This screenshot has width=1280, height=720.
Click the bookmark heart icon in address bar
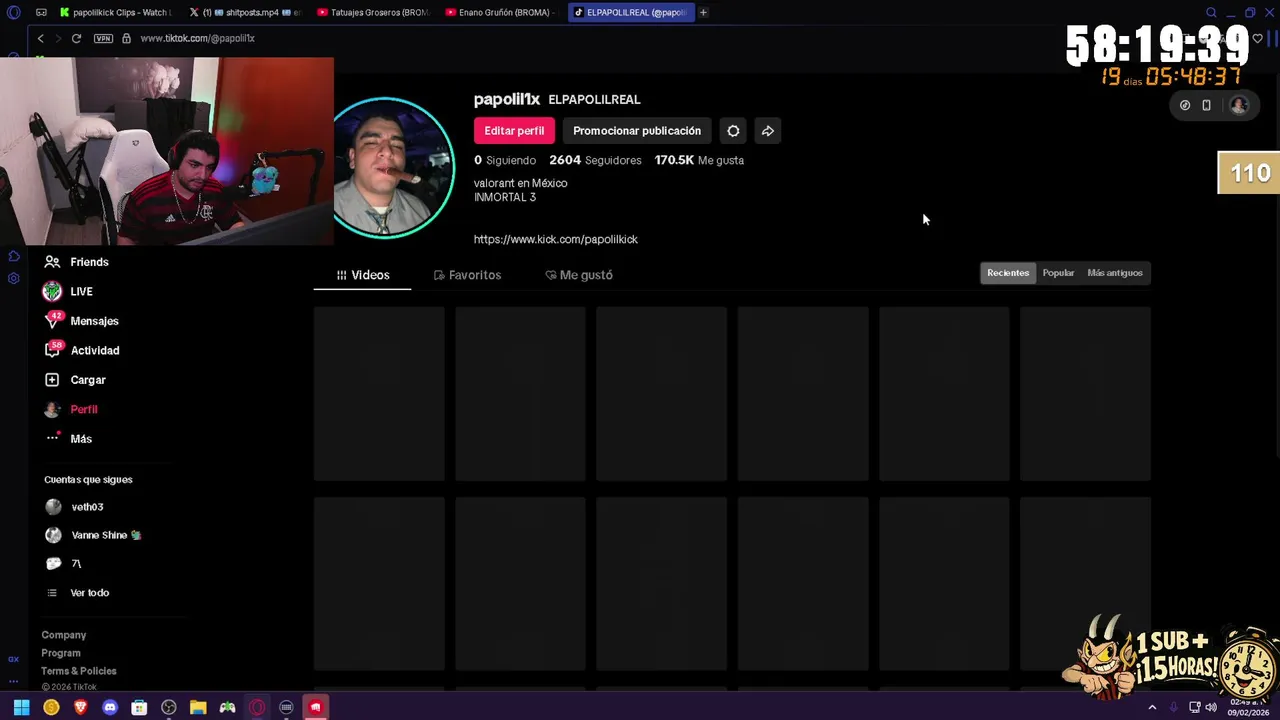click(1257, 38)
